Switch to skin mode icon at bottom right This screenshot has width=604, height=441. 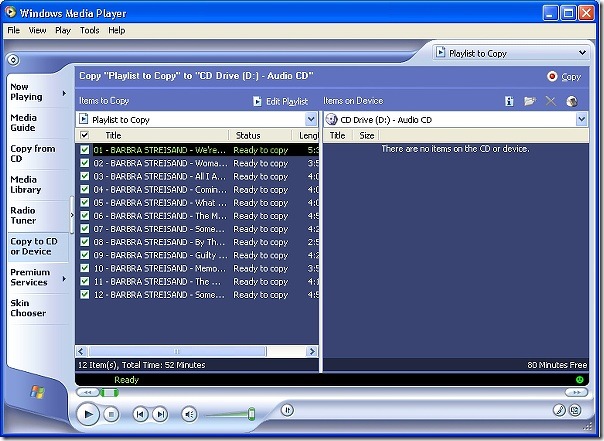(x=575, y=410)
